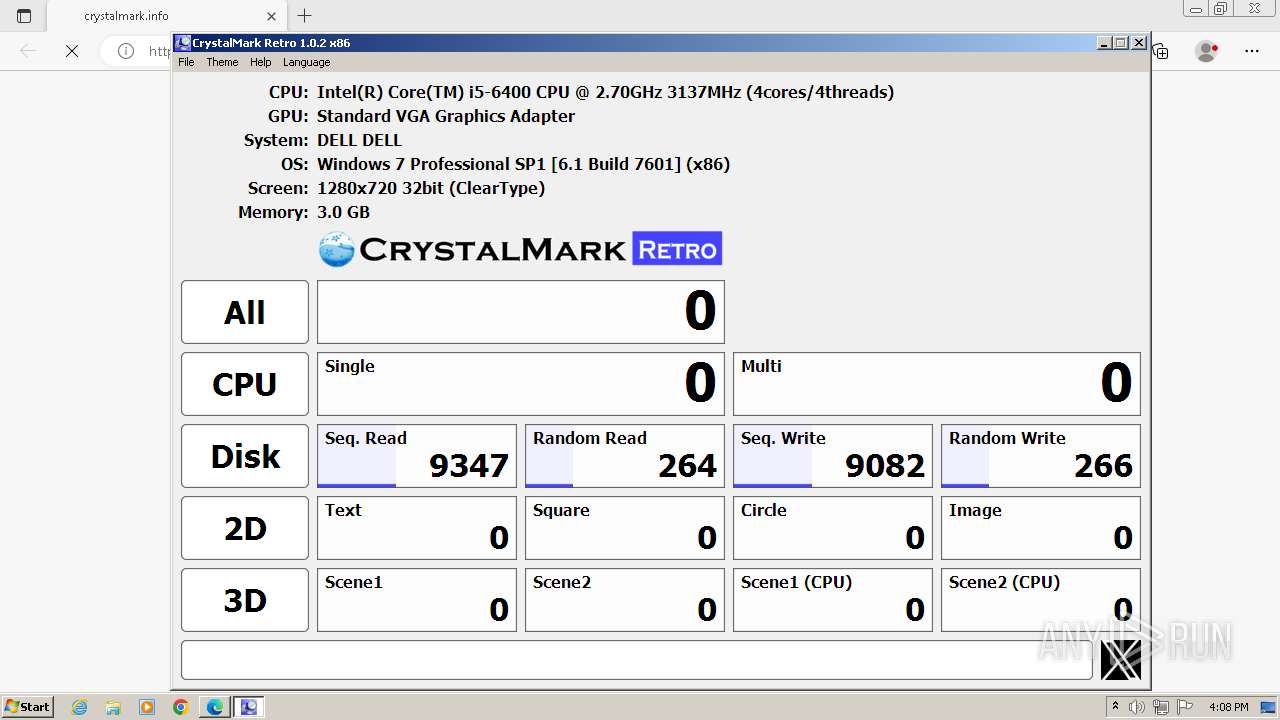Minimize the CrystalMark Retro window
1280x720 pixels.
click(x=1104, y=43)
